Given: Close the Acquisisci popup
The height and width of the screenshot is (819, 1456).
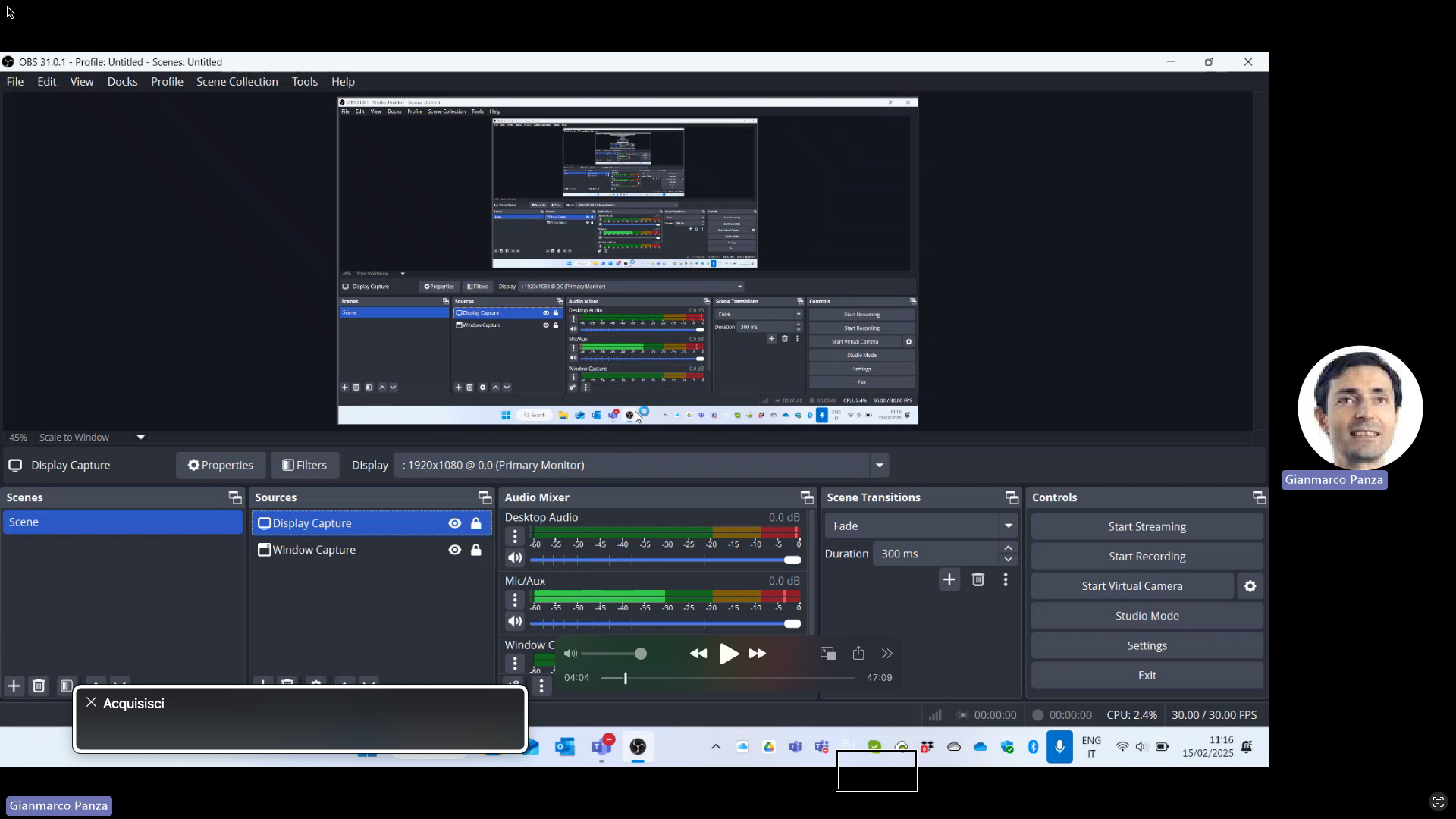Looking at the screenshot, I should tap(91, 703).
